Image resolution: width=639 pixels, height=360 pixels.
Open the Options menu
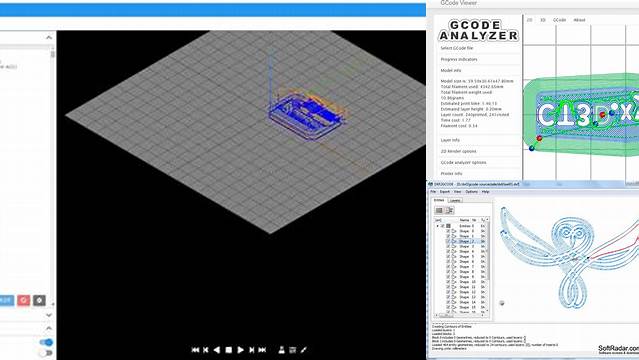(472, 192)
